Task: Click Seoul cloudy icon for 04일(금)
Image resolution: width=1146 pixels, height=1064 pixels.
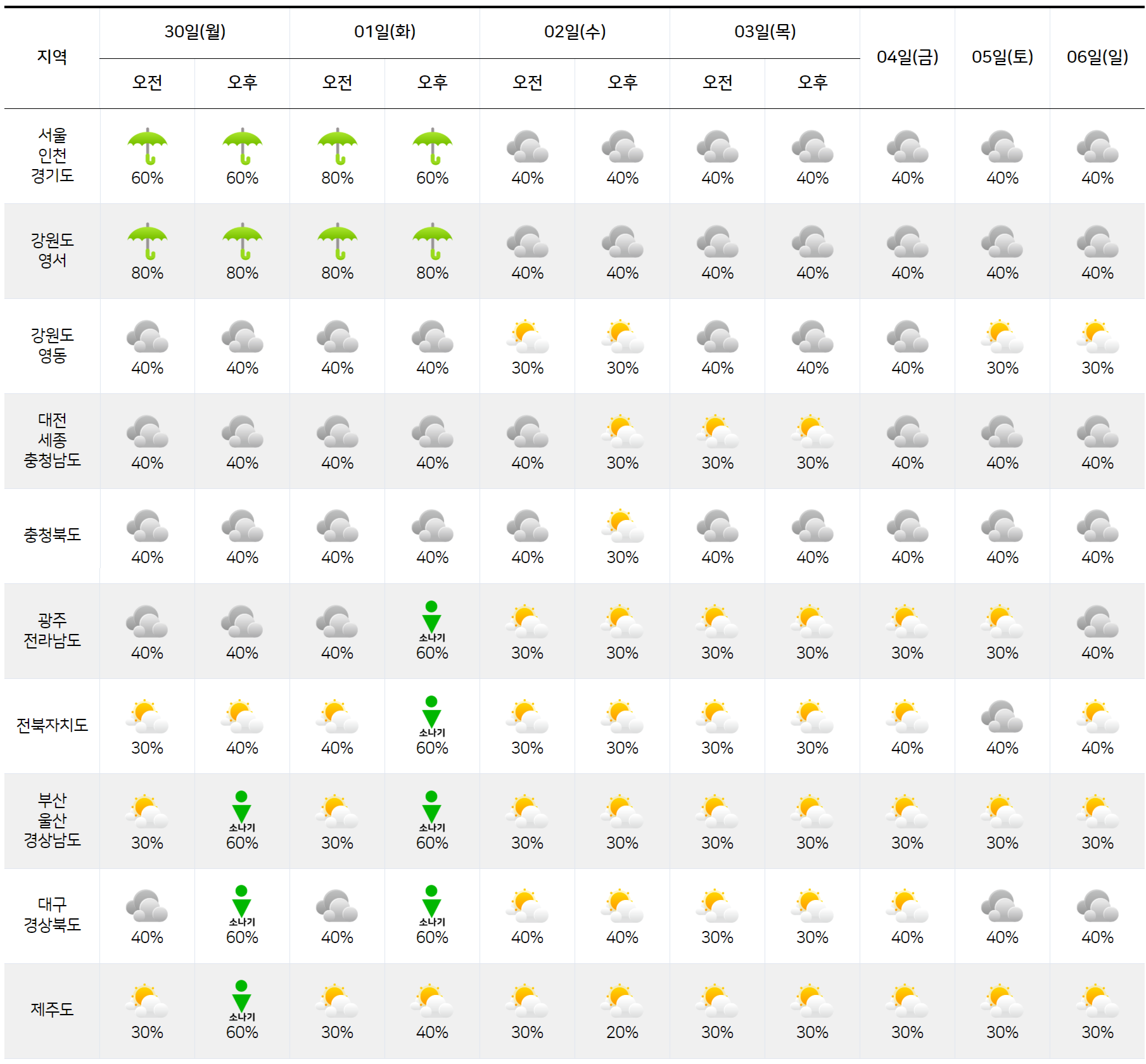Action: 907,146
